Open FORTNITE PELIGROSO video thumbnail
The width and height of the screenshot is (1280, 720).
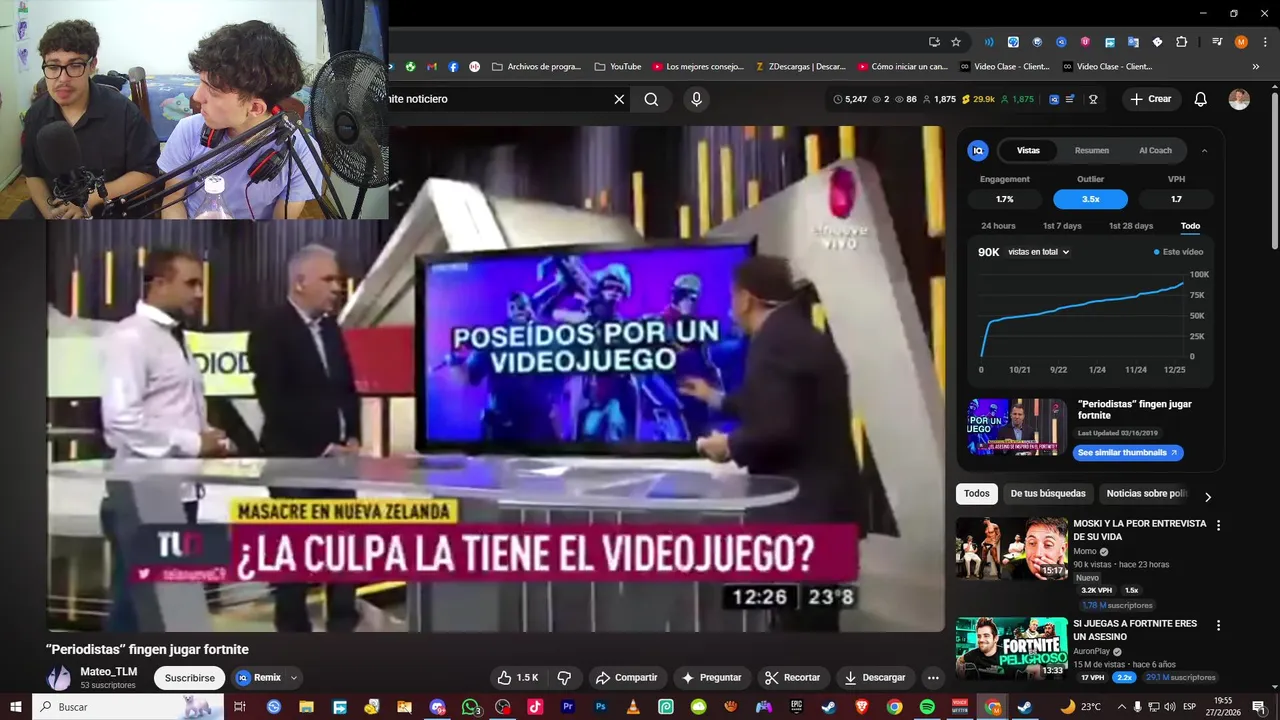pos(1012,648)
